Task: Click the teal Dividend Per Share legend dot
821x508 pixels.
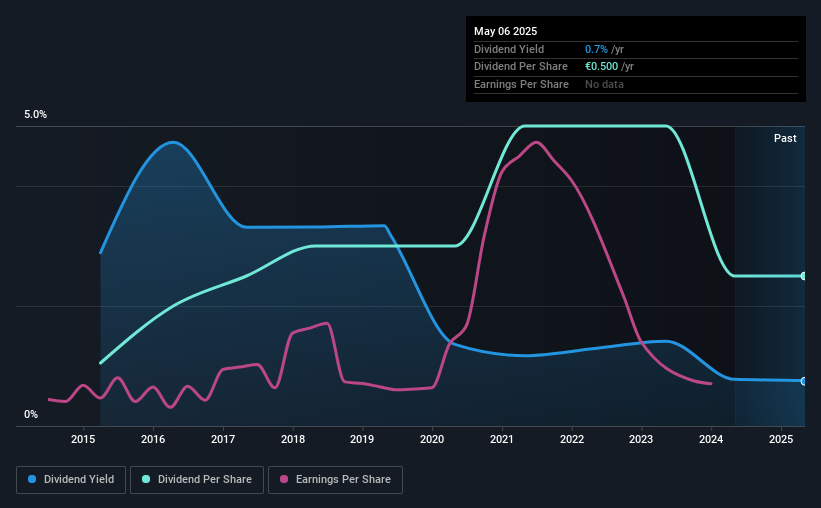Action: (x=146, y=479)
